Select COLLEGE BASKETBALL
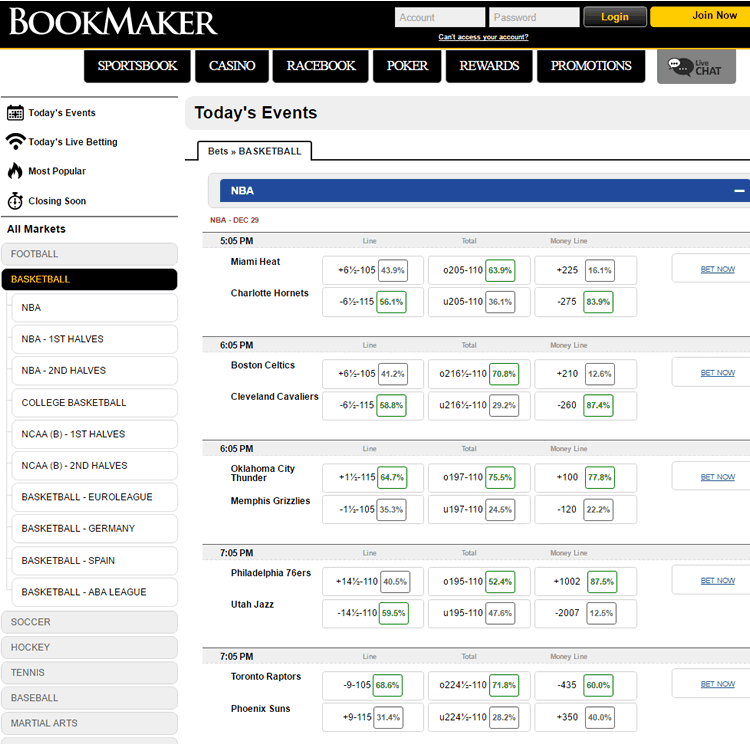This screenshot has height=744, width=750. [95, 403]
